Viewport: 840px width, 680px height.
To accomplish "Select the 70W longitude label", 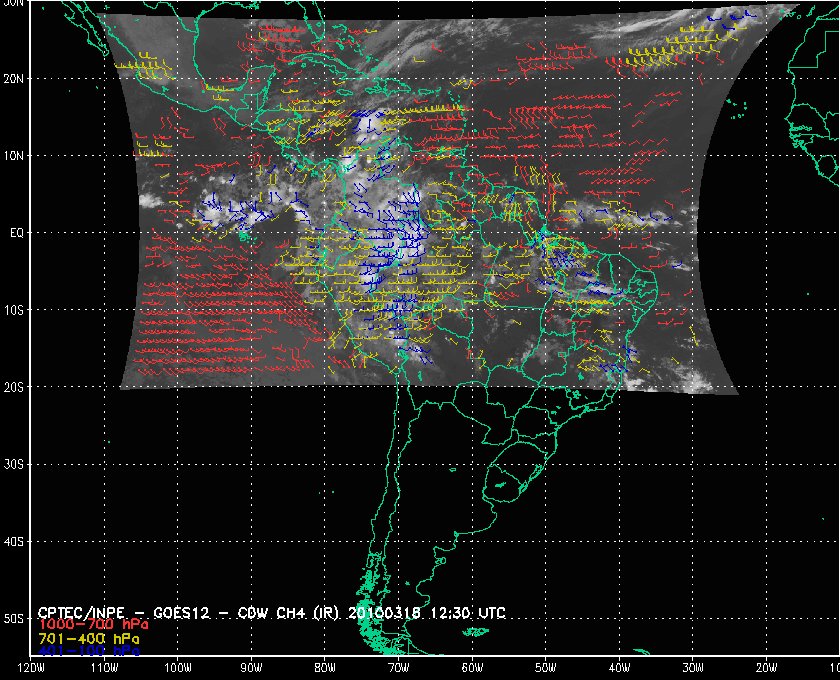I will coord(399,668).
